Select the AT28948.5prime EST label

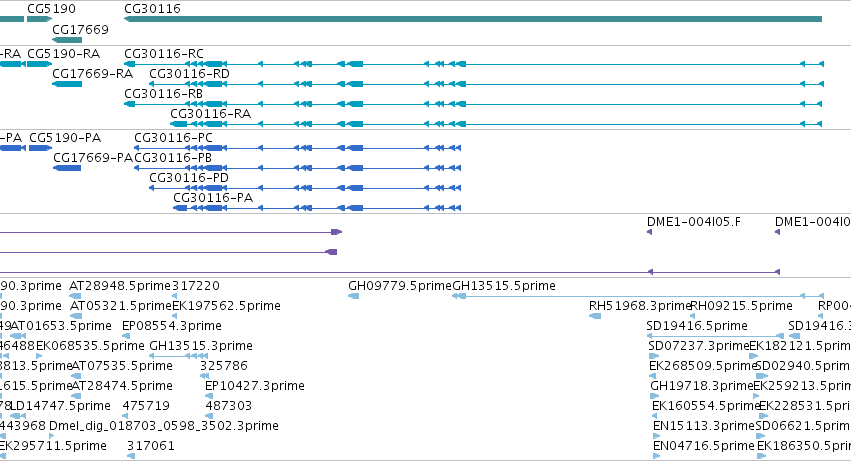120,286
